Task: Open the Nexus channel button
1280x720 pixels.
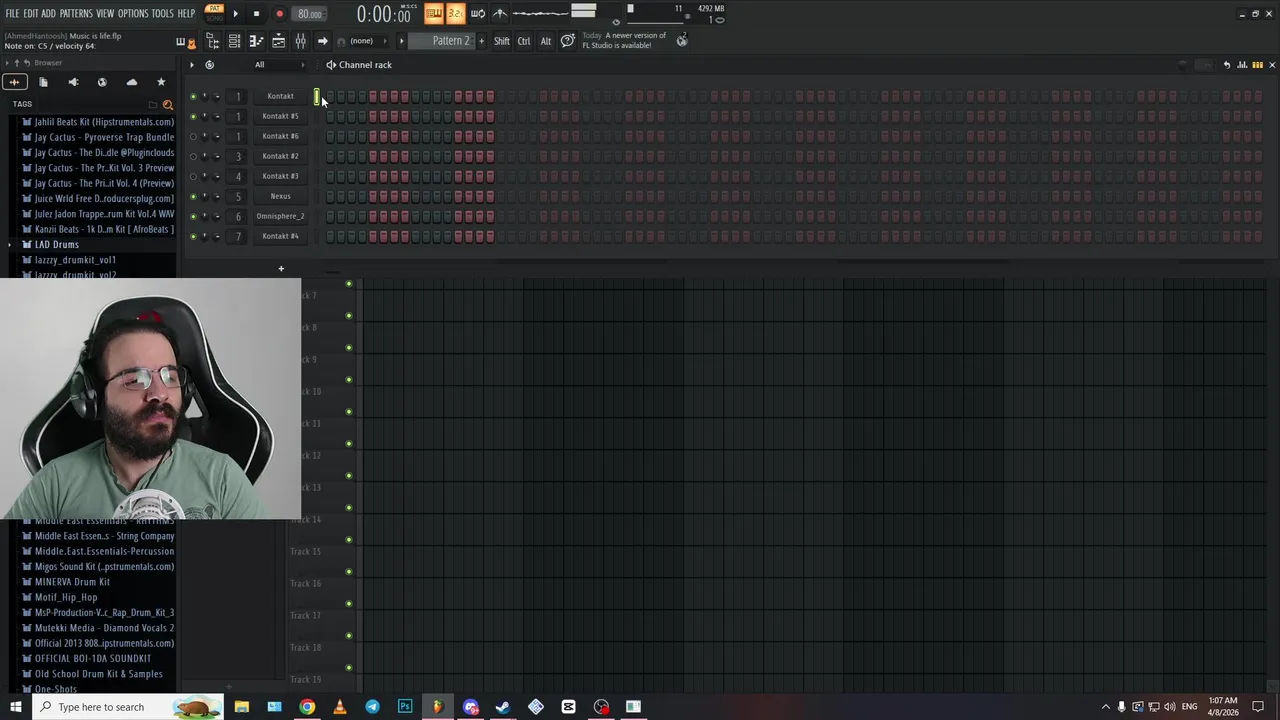Action: (280, 196)
